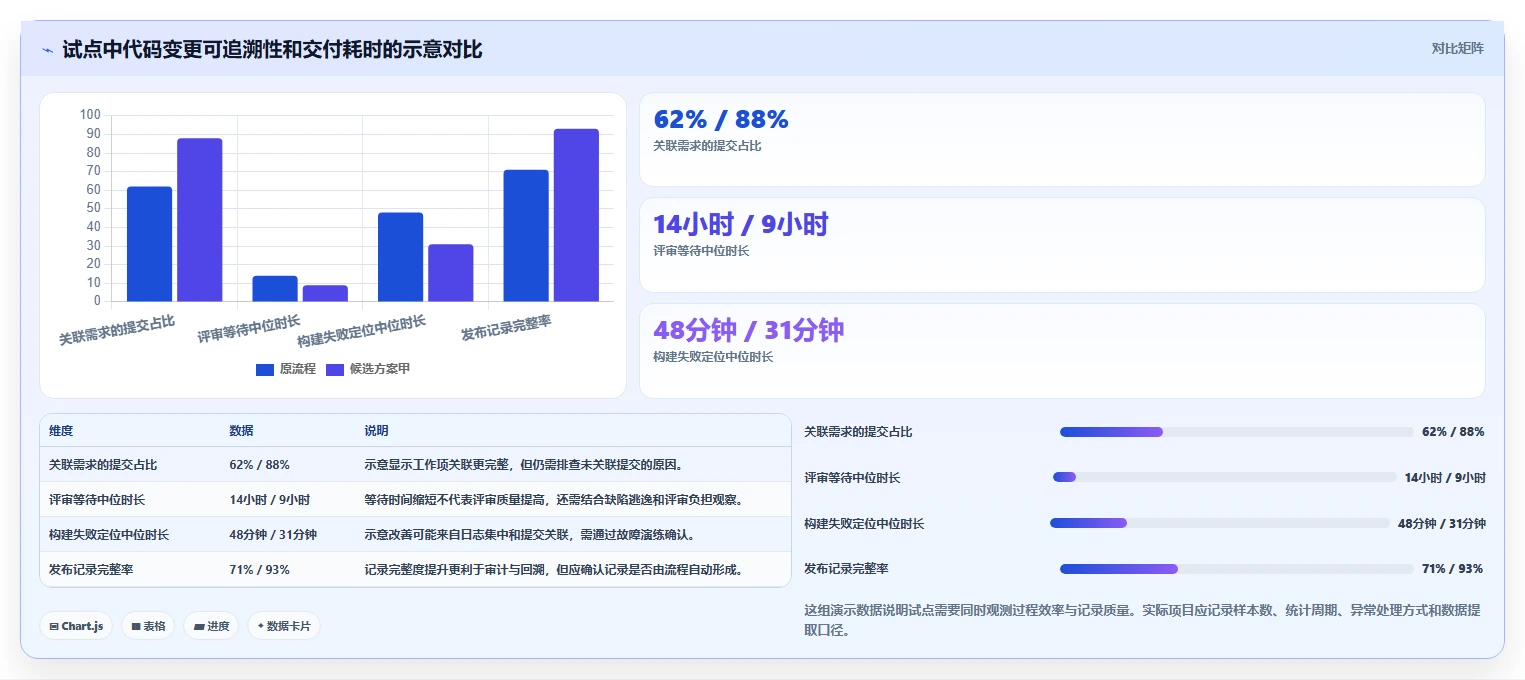
Task: Click the 构建失败定位中位时长 progress bar
Action: (1219, 523)
